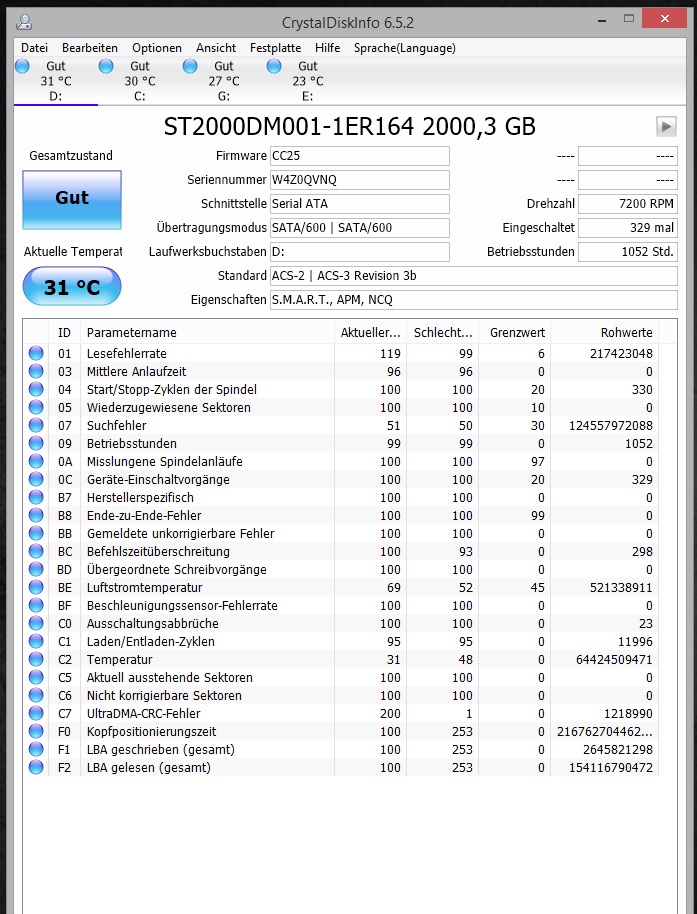The height and width of the screenshot is (914, 697).
Task: Click raw value 124557972088 in Suchfehler row
Action: (x=611, y=426)
